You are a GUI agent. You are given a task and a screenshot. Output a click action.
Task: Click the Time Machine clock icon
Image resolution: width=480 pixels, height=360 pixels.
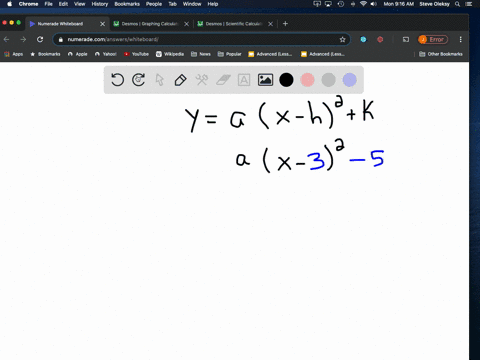(x=341, y=4)
